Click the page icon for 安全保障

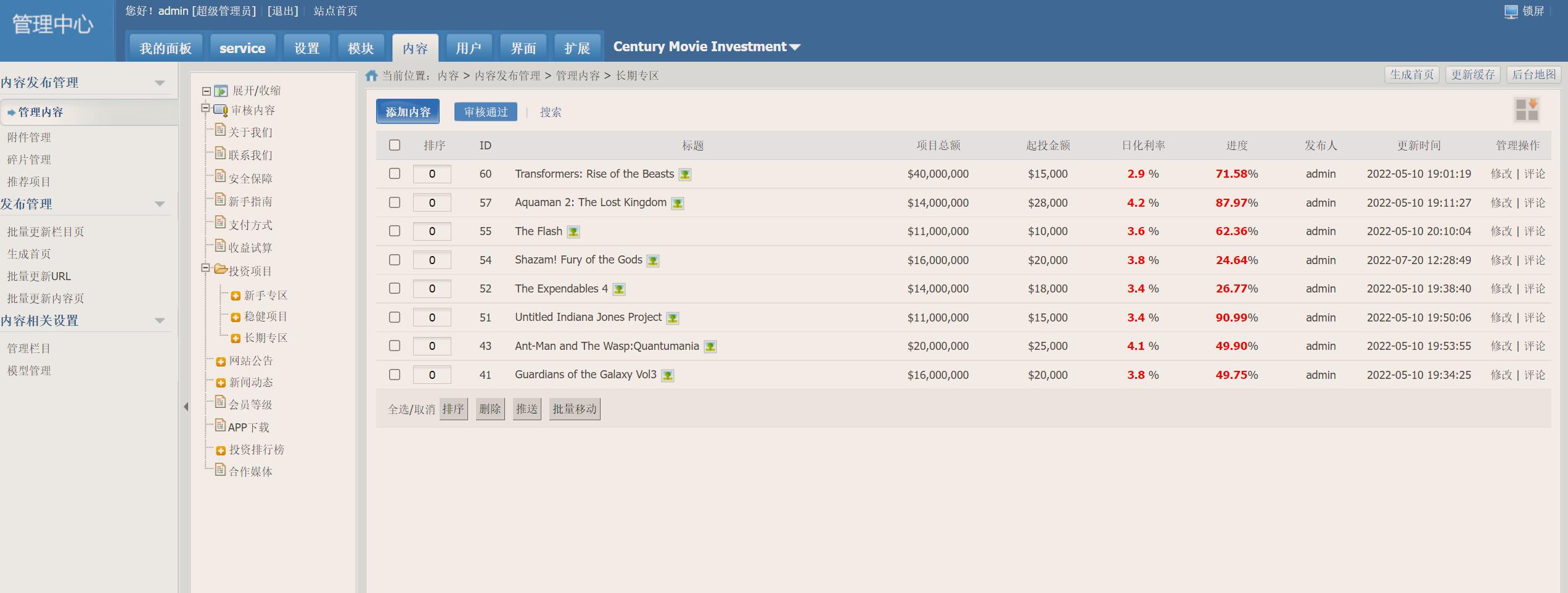click(220, 176)
